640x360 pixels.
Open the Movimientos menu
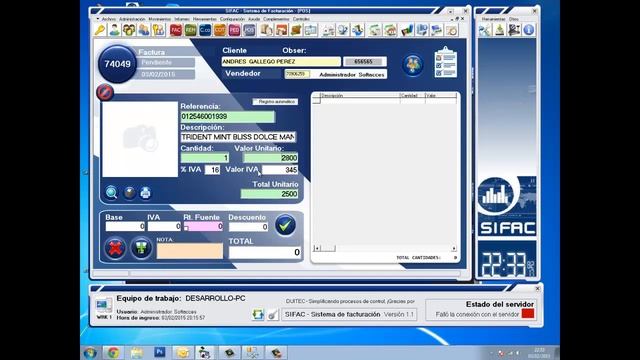click(160, 19)
